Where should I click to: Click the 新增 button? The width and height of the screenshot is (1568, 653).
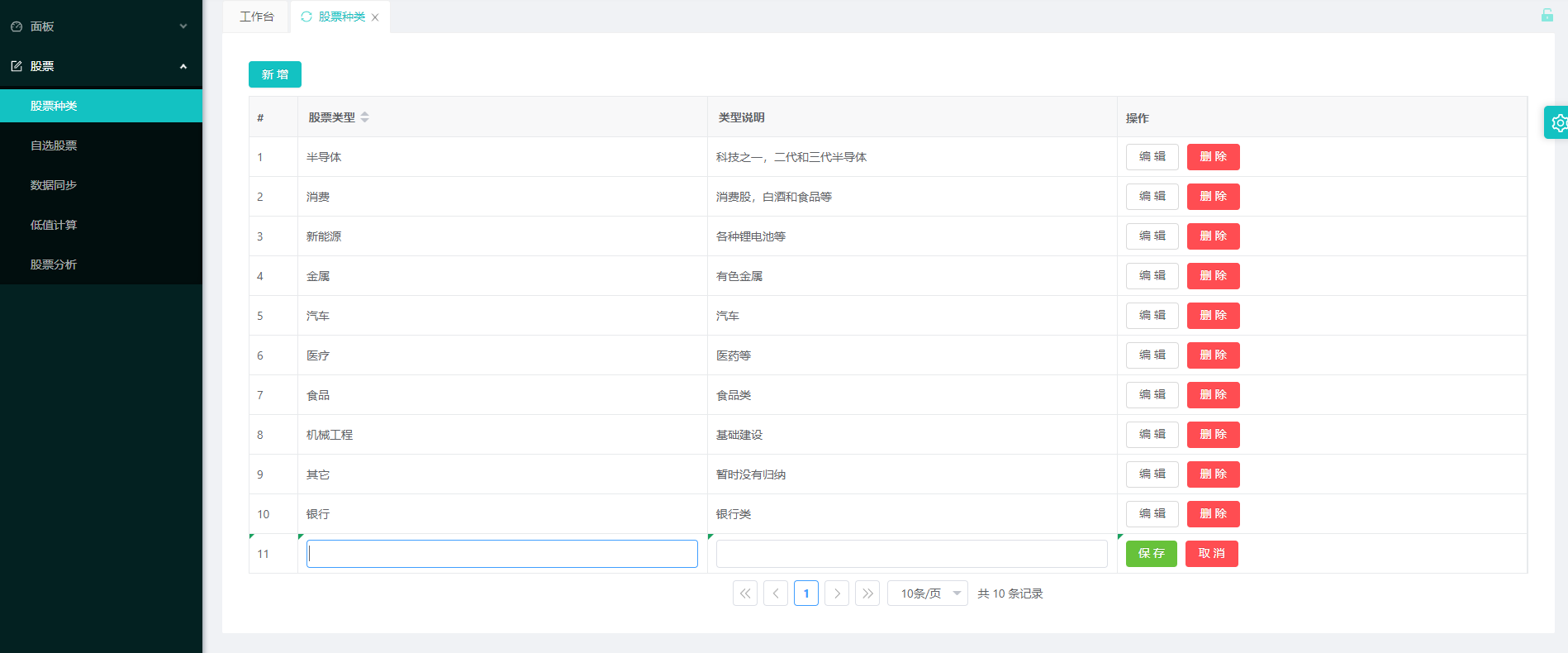tap(275, 74)
